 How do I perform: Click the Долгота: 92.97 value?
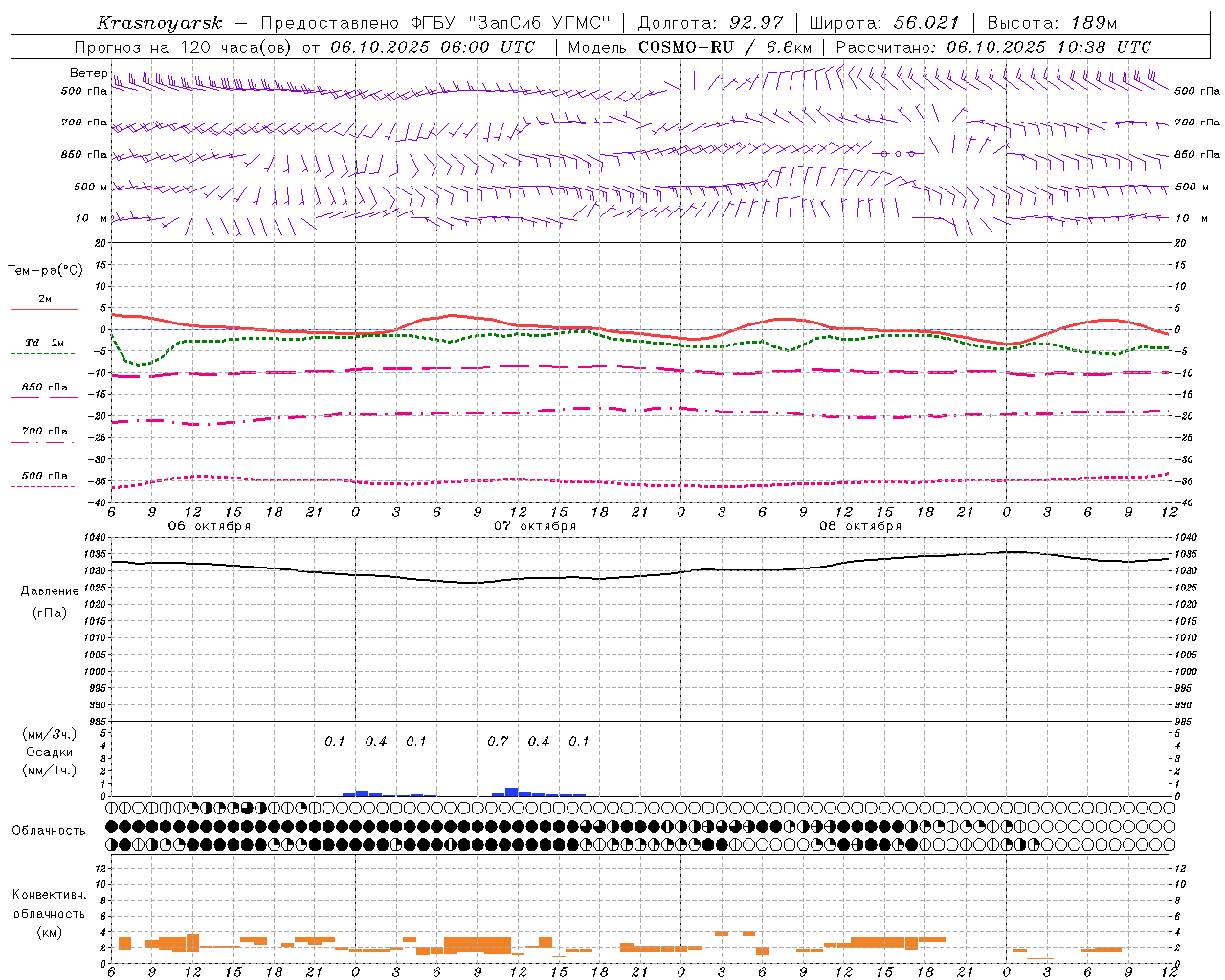(710, 23)
